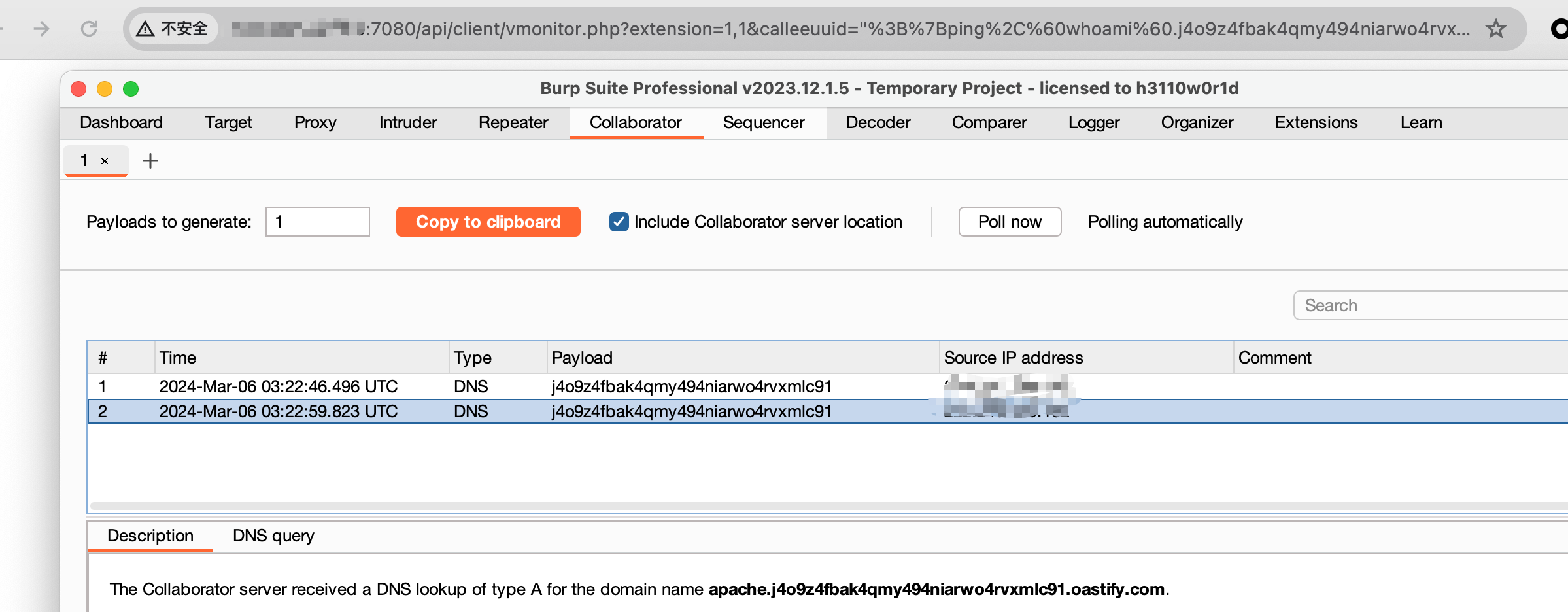Click the browser address bar URL

pos(850,29)
